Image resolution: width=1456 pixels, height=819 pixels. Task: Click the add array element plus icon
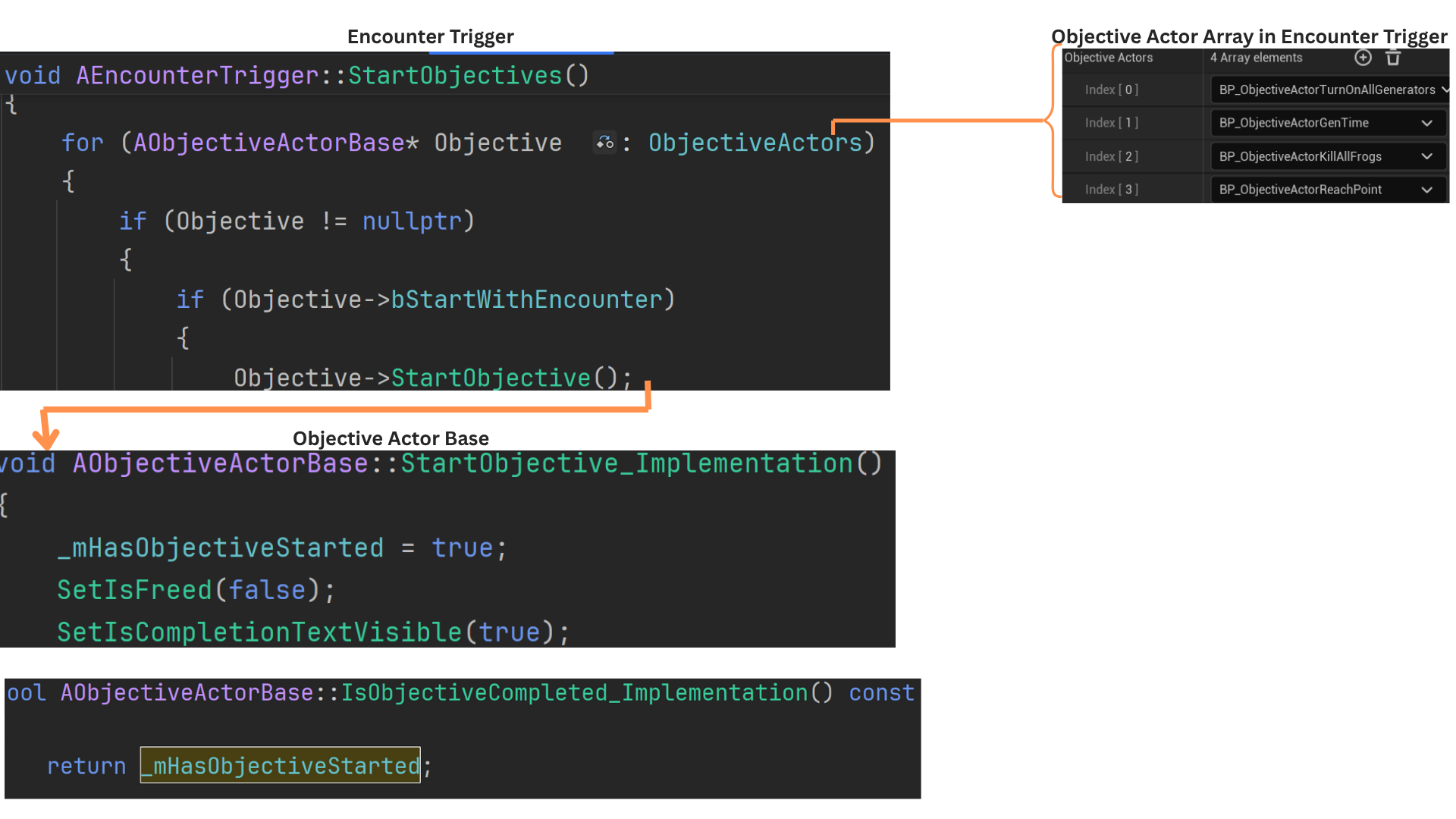pyautogui.click(x=1363, y=58)
